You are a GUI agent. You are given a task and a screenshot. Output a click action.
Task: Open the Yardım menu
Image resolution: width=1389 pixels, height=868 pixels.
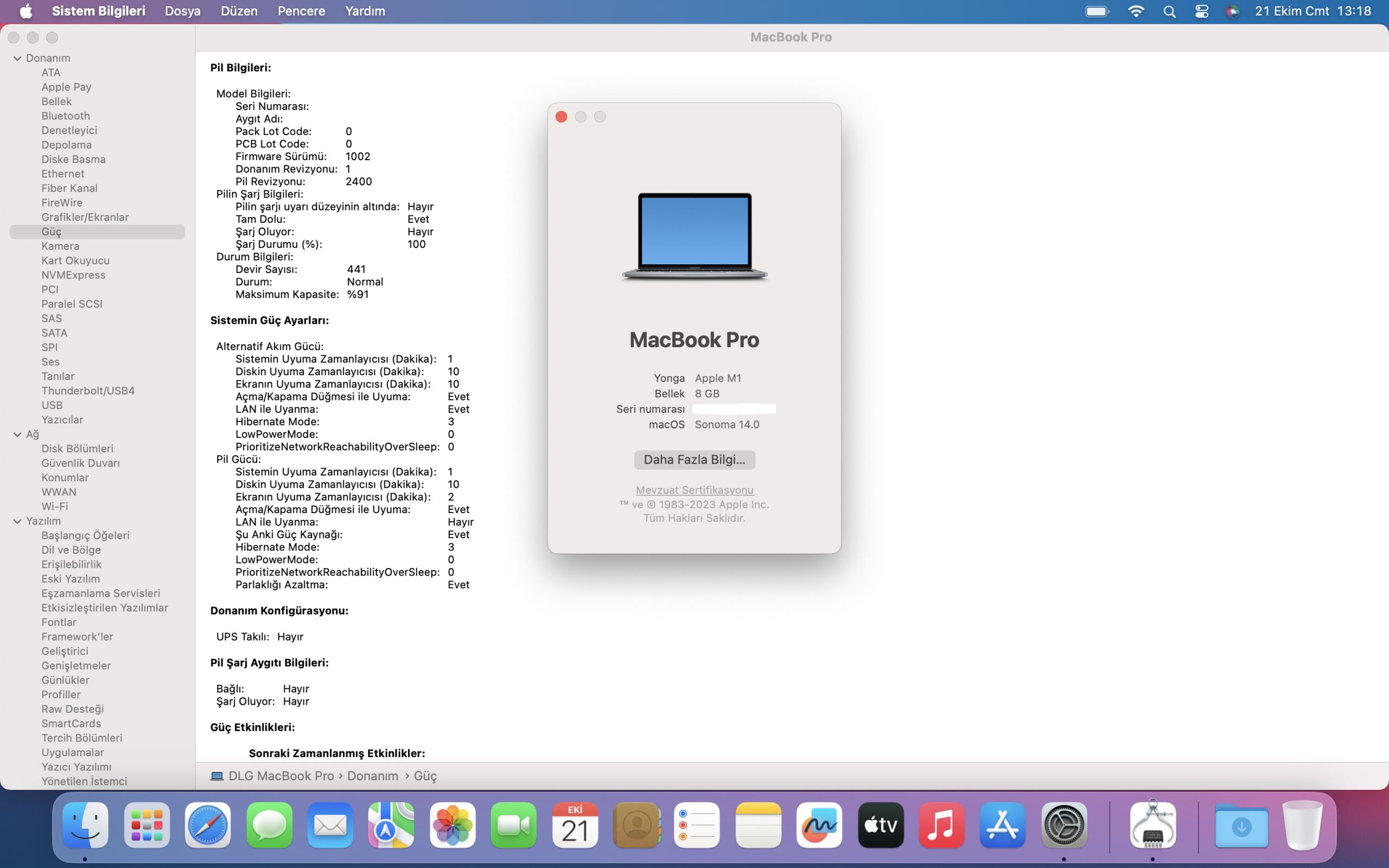coord(365,11)
